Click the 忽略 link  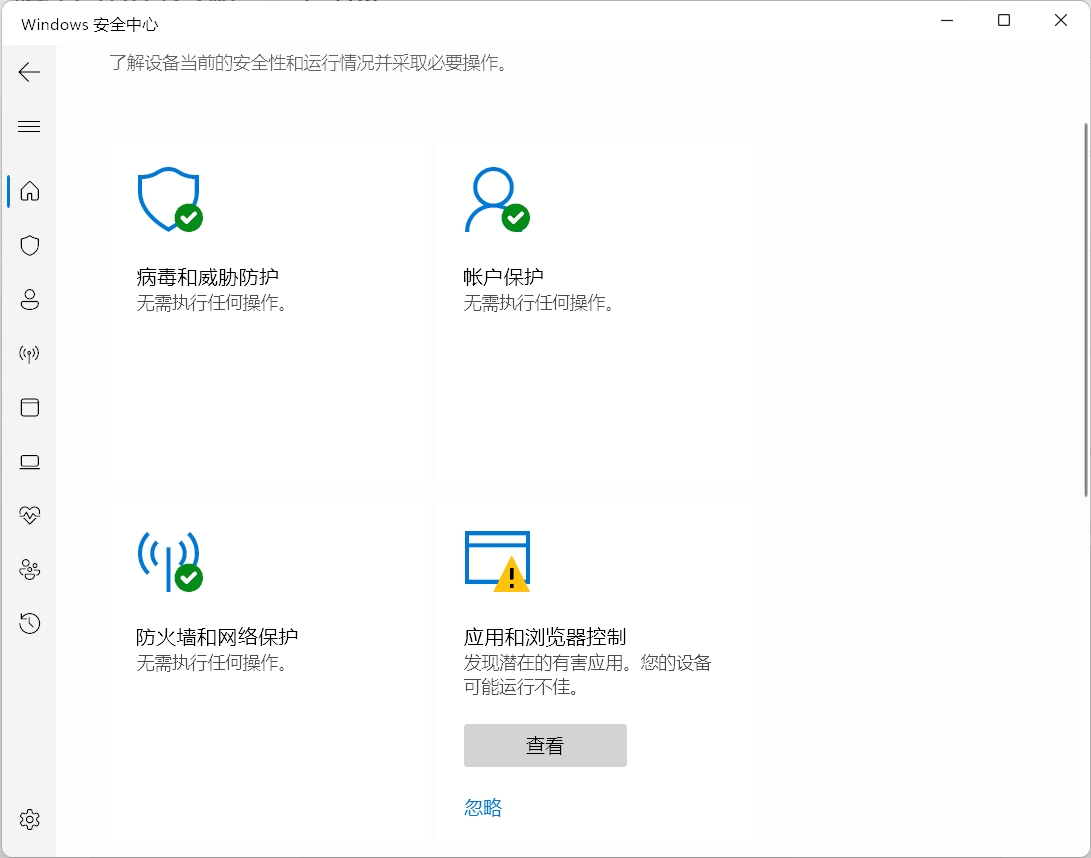(x=483, y=807)
